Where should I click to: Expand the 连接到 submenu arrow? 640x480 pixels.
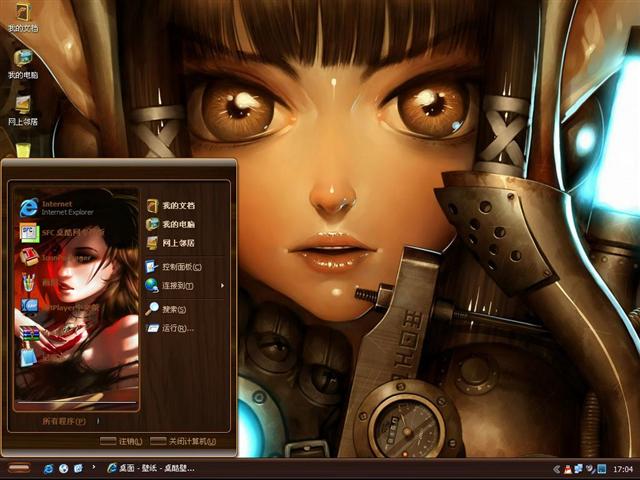222,286
